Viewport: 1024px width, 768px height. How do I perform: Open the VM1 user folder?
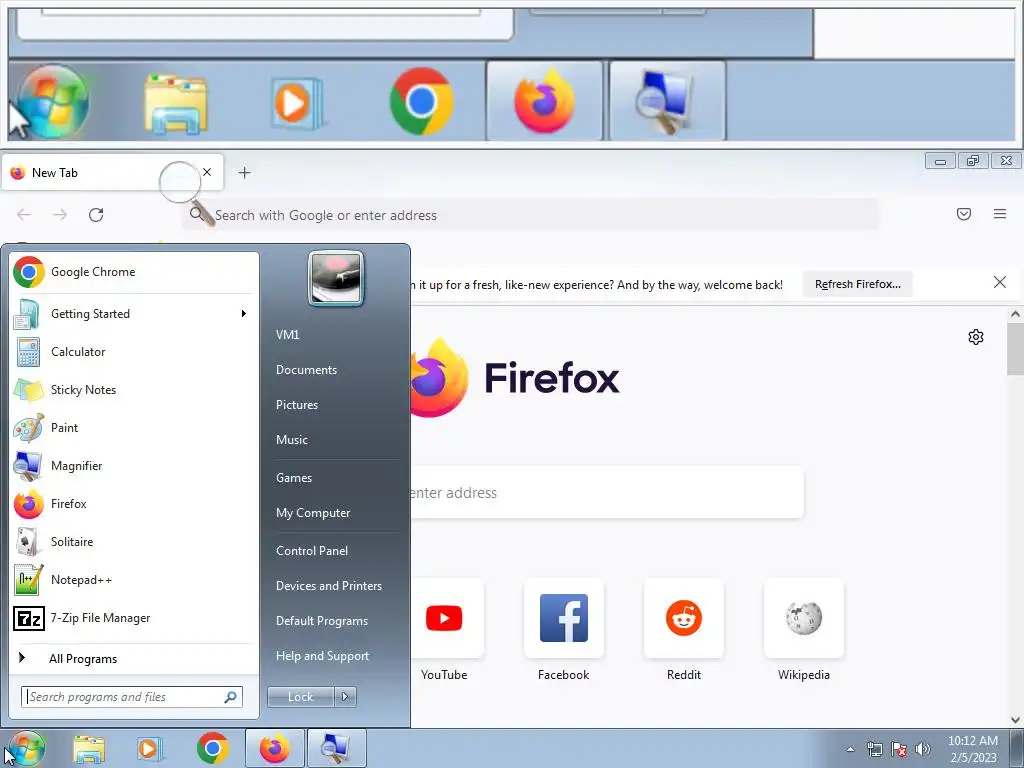pyautogui.click(x=287, y=334)
